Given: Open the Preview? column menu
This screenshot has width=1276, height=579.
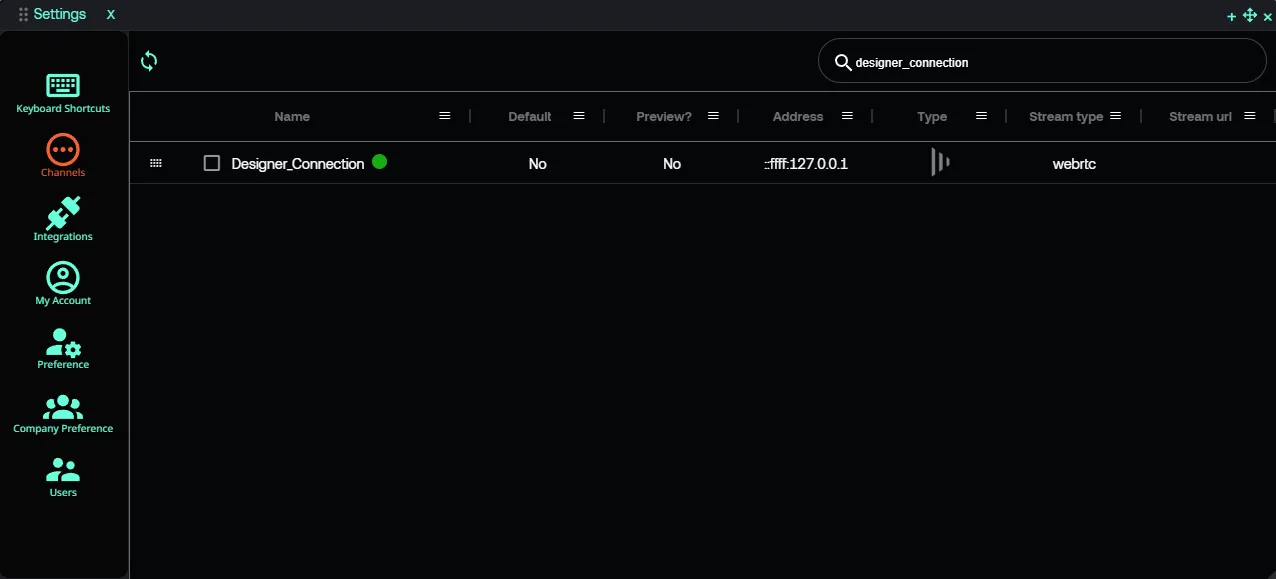Looking at the screenshot, I should tap(713, 116).
